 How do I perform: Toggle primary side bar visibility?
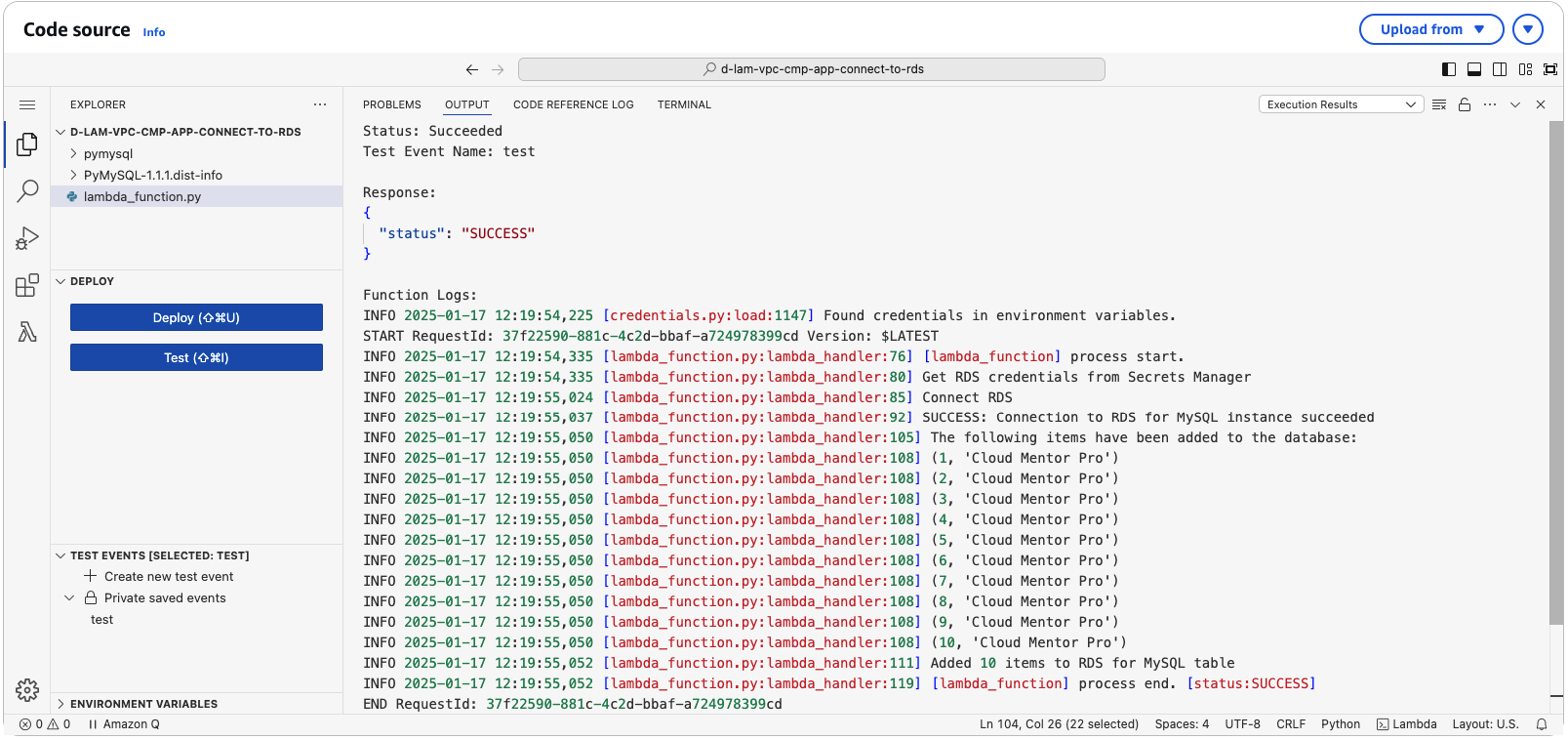(x=1449, y=69)
